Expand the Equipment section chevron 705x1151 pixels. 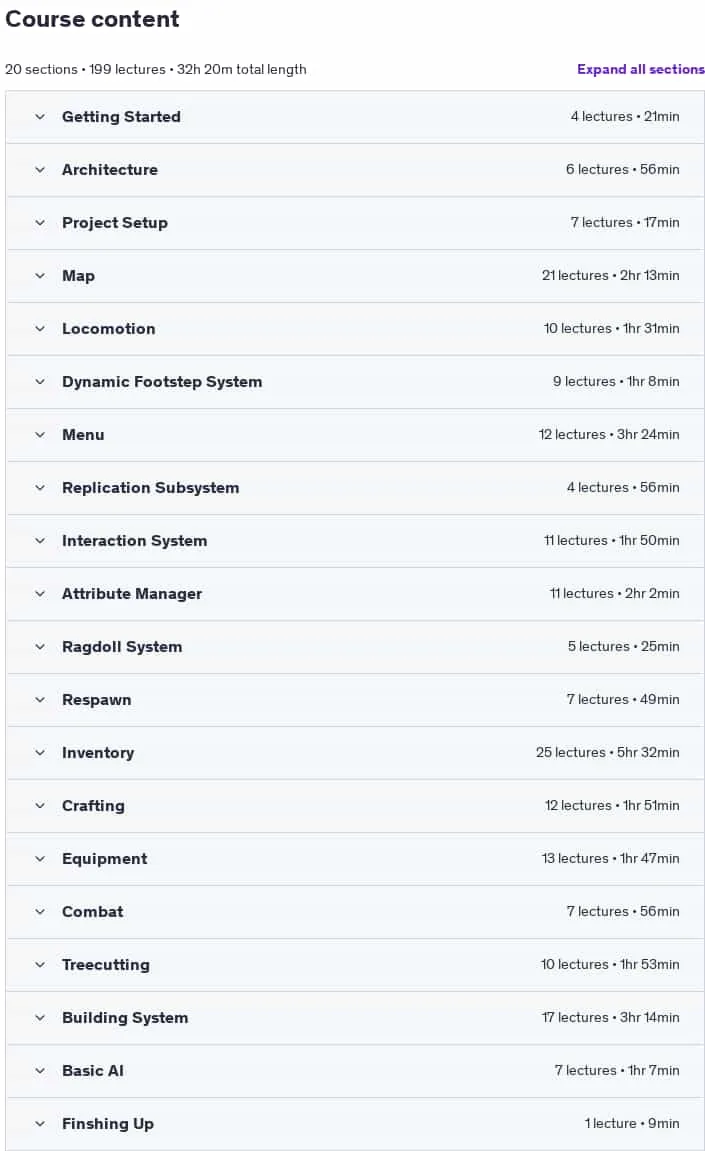pos(40,859)
